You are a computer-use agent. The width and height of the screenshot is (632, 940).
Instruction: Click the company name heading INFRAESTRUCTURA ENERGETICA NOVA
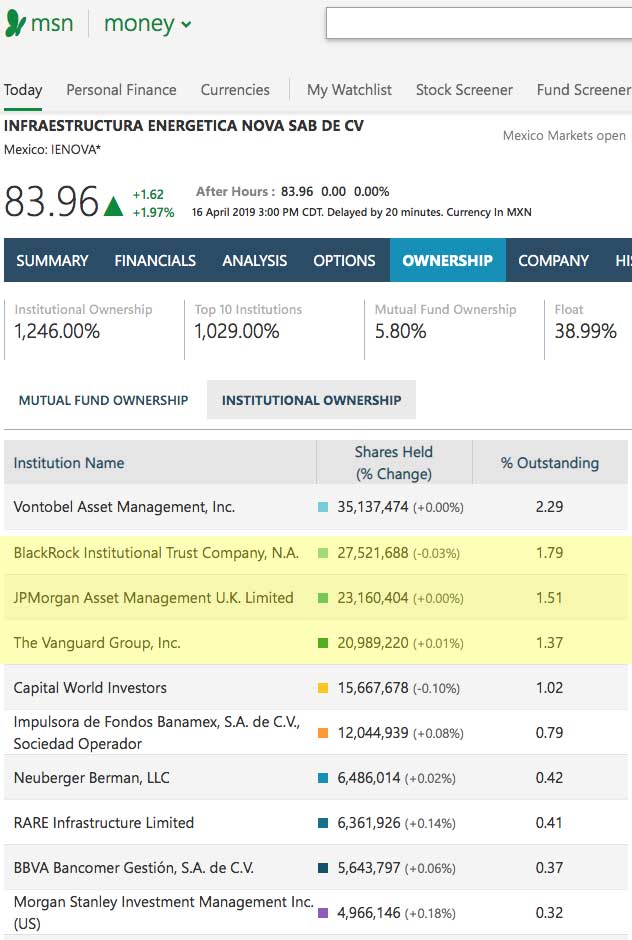pyautogui.click(x=183, y=126)
